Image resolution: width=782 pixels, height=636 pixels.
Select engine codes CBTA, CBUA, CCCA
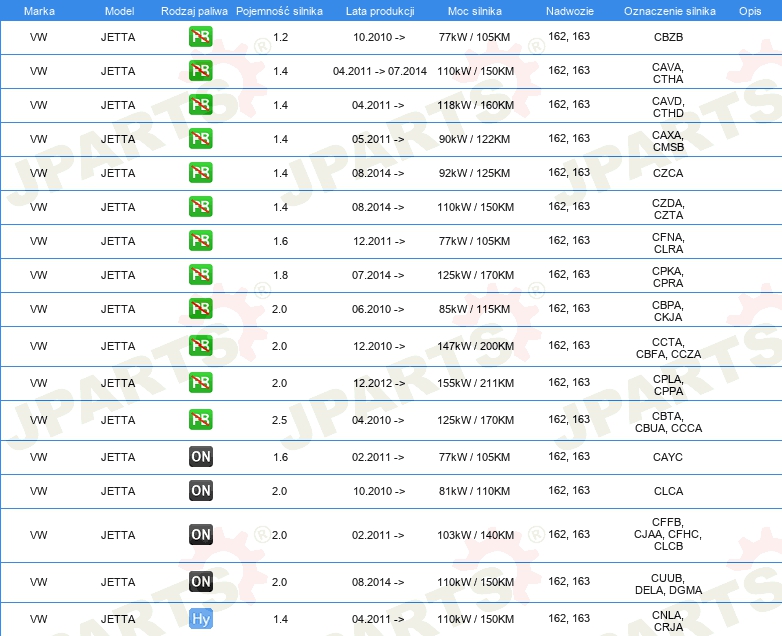click(668, 422)
